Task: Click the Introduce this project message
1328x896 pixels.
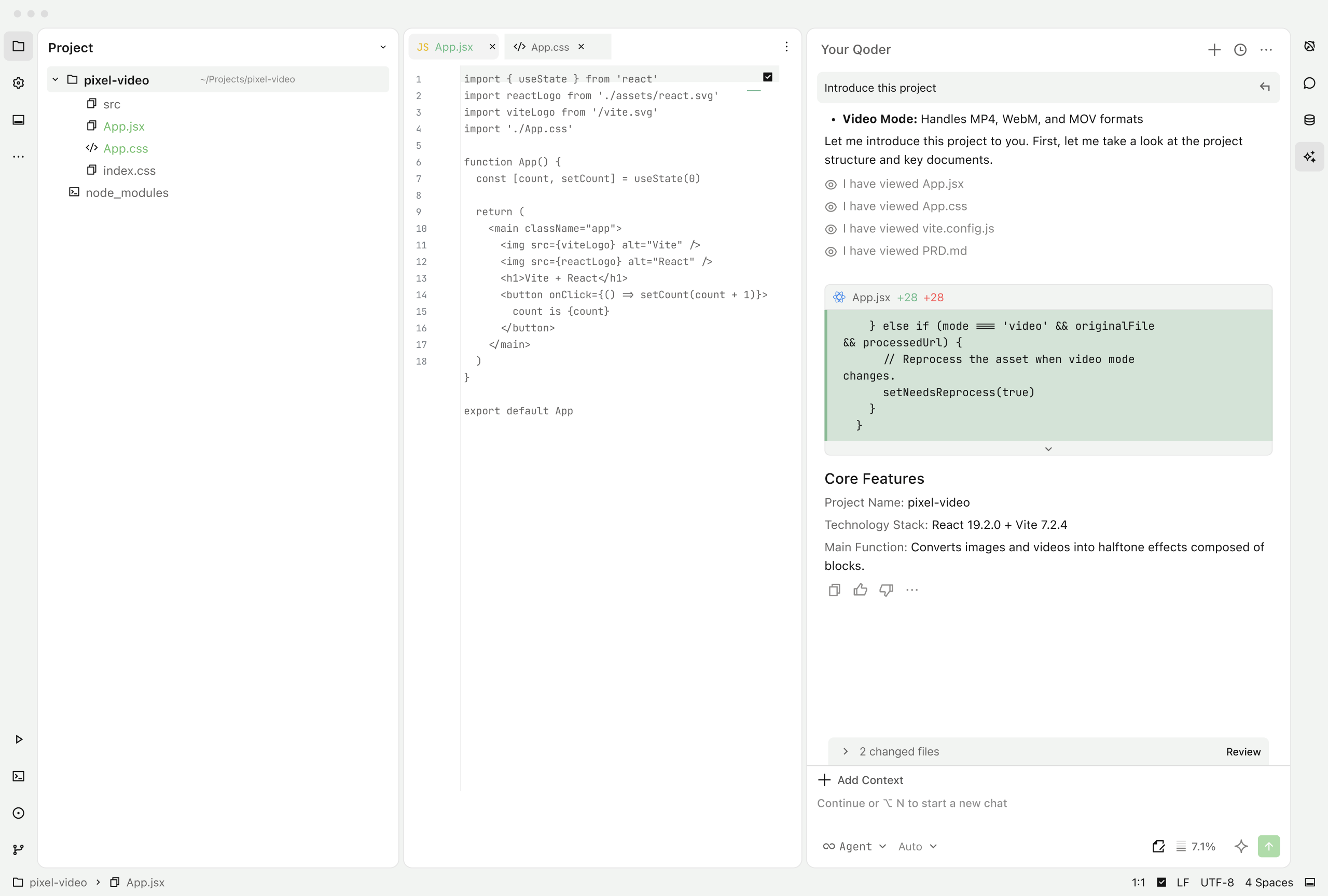Action: click(1048, 88)
